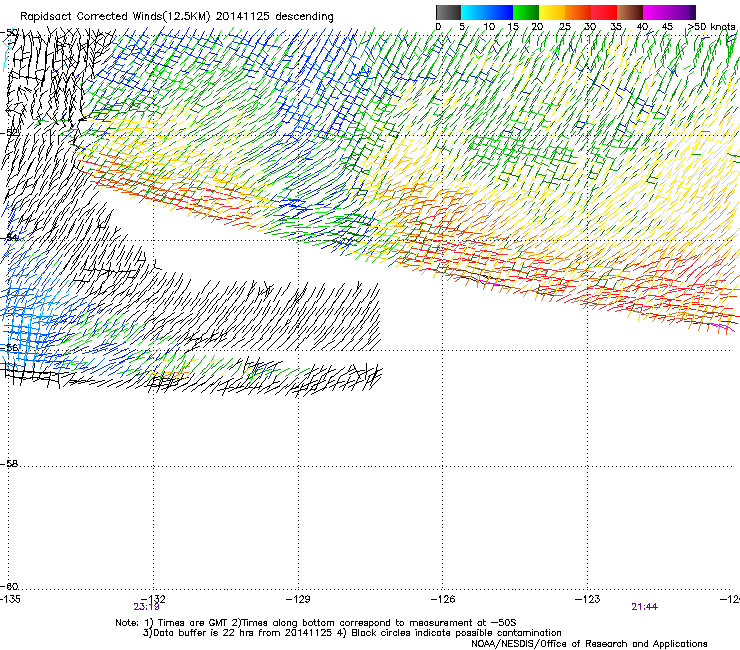The image size is (740, 650).
Task: Click the longitude label '-132'
Action: tap(154, 599)
